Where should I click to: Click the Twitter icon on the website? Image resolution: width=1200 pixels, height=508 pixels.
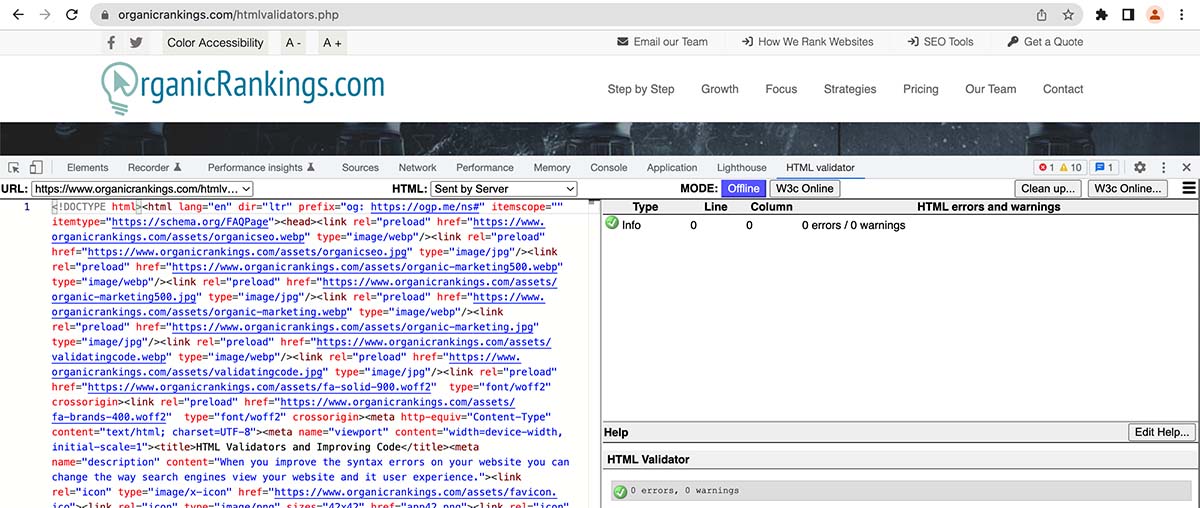[136, 42]
